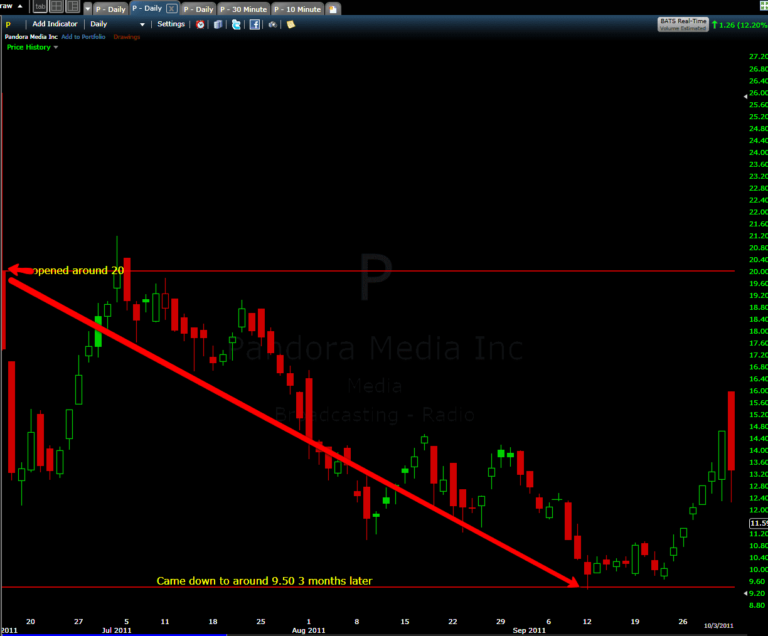Click the binoculars icon in toolbar
This screenshot has width=768, height=636.
(273, 24)
